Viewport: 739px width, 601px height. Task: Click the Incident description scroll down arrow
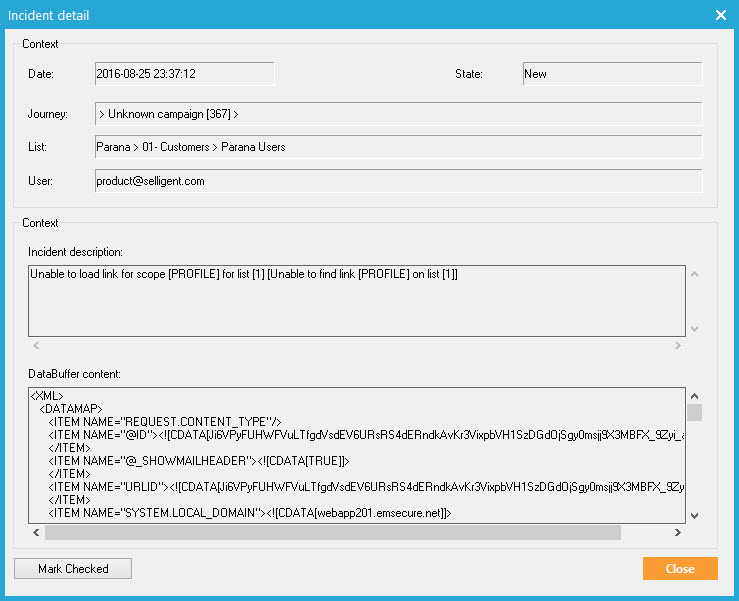click(x=694, y=328)
